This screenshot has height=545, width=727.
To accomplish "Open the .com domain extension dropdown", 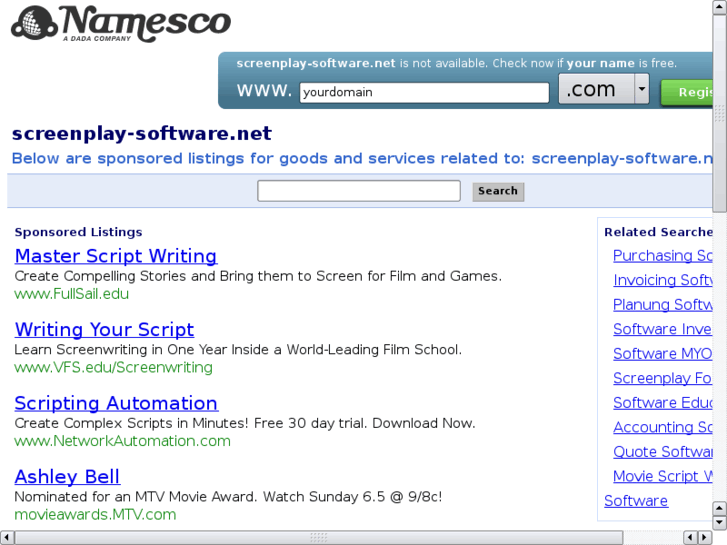I will [603, 89].
